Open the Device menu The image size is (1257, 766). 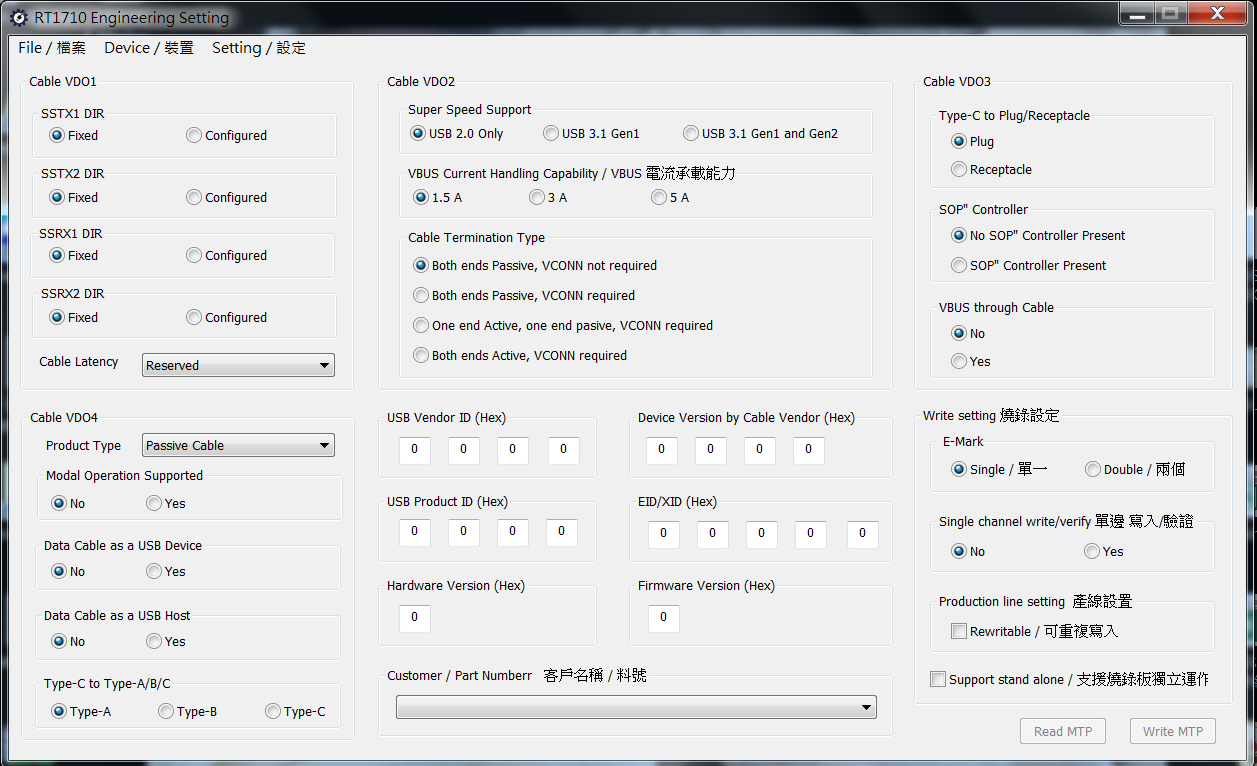click(x=148, y=48)
